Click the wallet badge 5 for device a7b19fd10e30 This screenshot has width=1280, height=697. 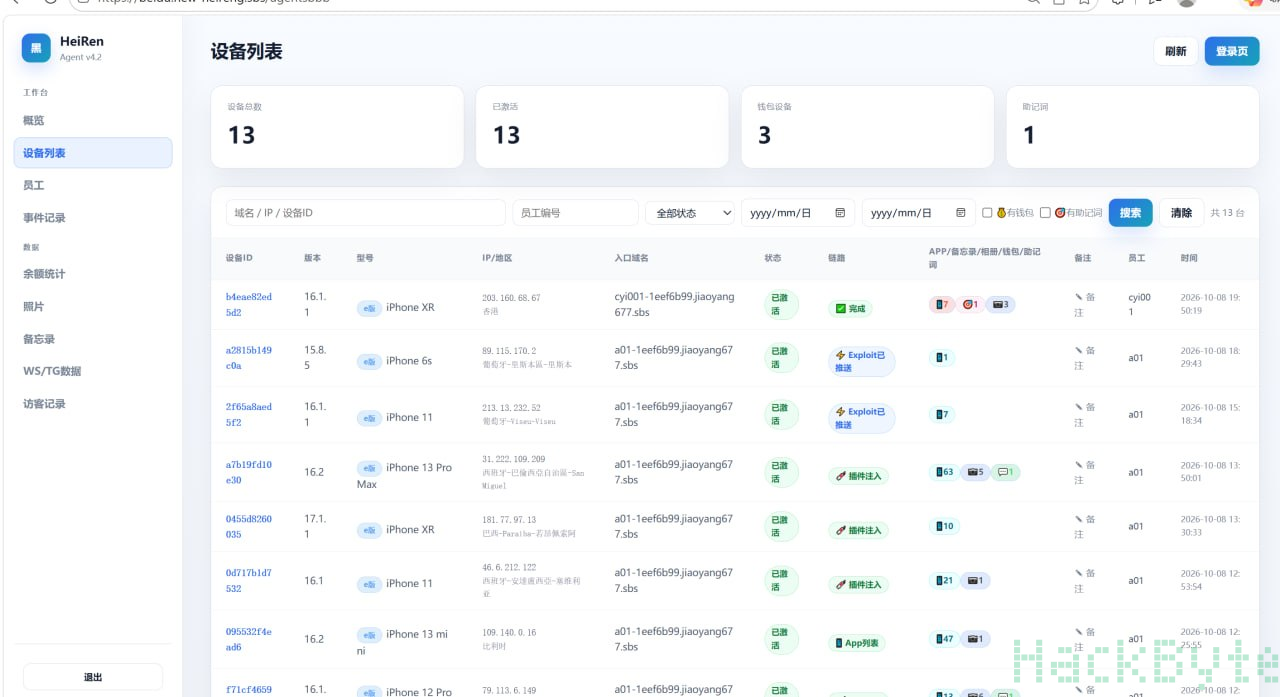click(x=975, y=472)
